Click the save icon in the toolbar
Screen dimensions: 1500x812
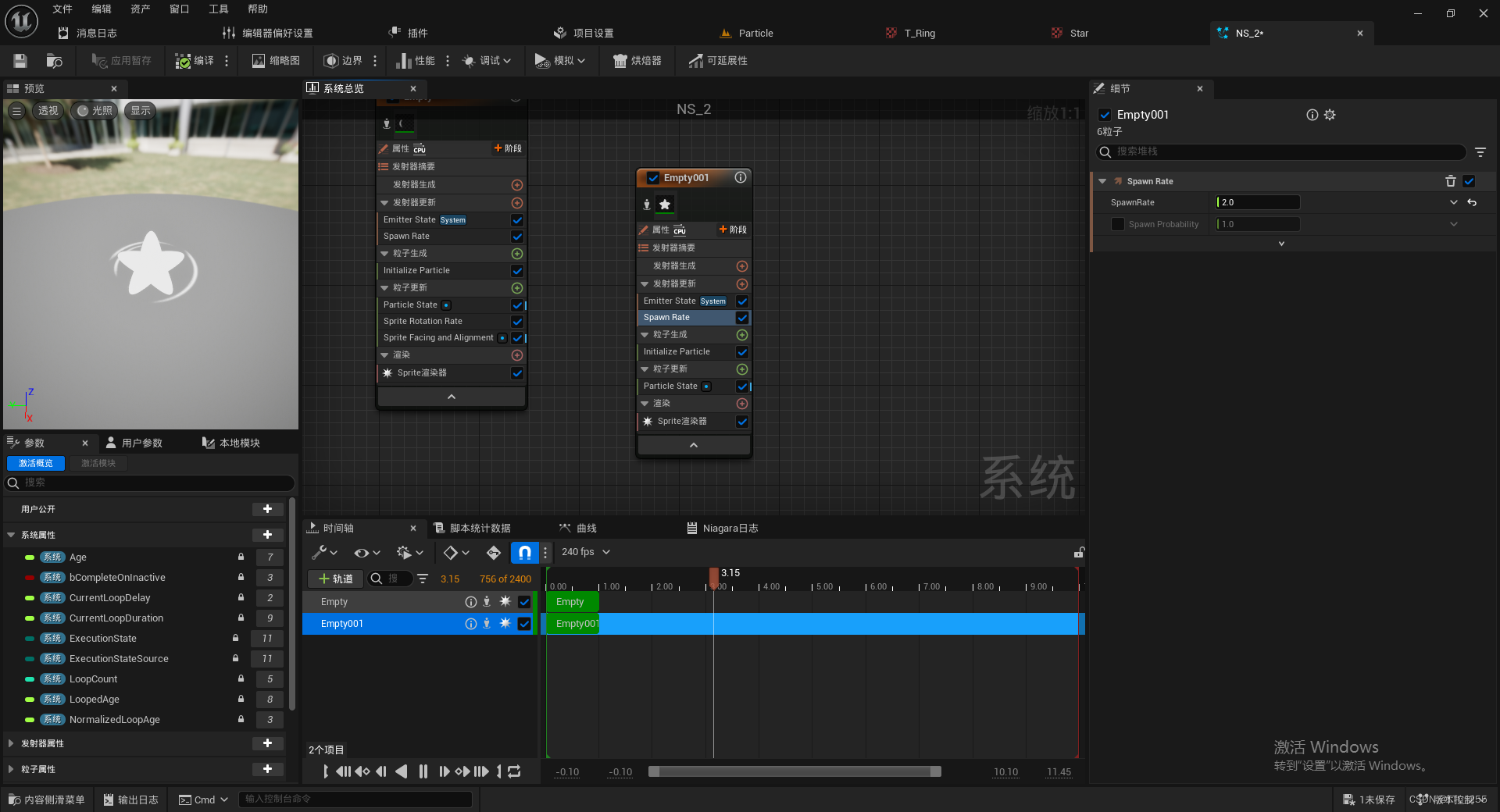coord(20,61)
